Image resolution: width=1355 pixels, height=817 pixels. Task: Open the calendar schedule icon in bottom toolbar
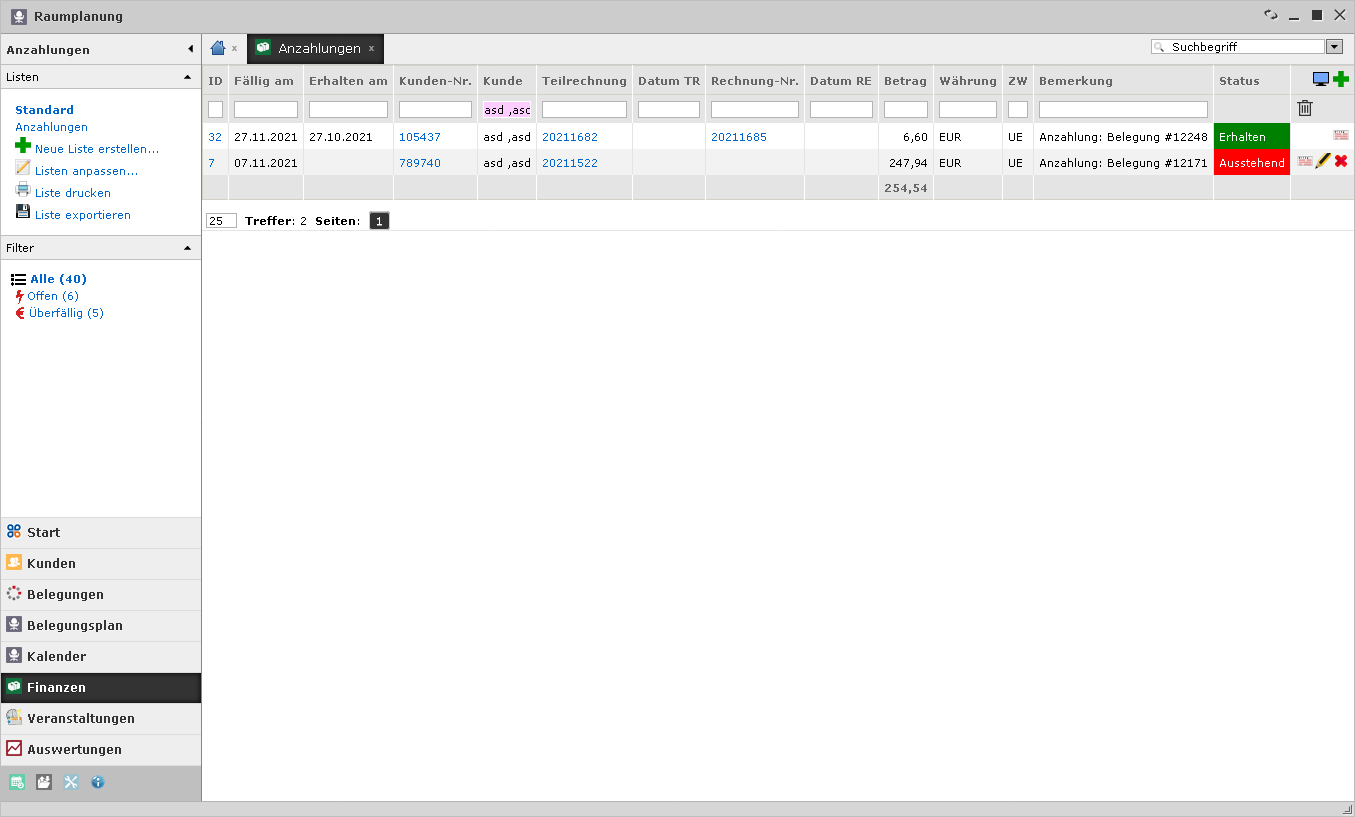(17, 782)
